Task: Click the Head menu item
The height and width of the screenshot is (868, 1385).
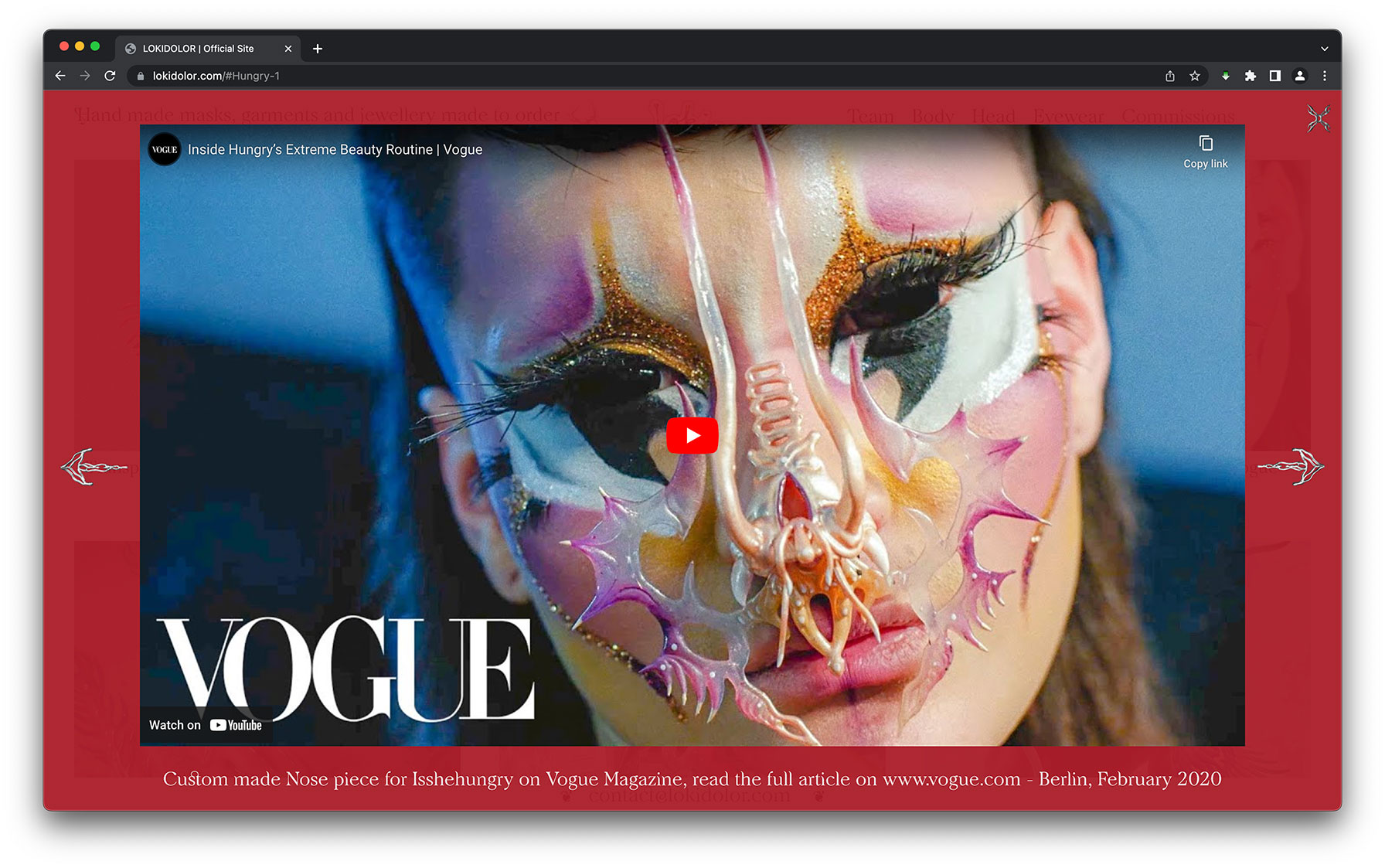Action: (x=993, y=116)
